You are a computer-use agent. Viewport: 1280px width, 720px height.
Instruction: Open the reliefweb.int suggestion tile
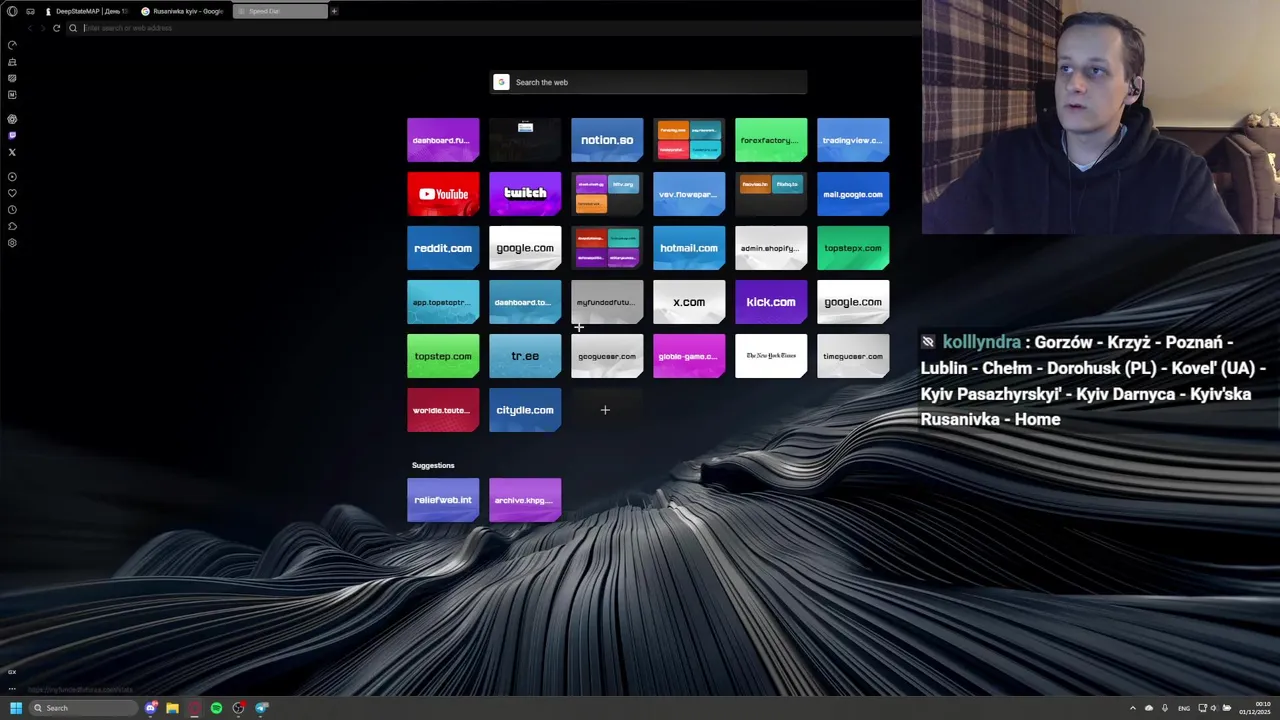click(443, 500)
